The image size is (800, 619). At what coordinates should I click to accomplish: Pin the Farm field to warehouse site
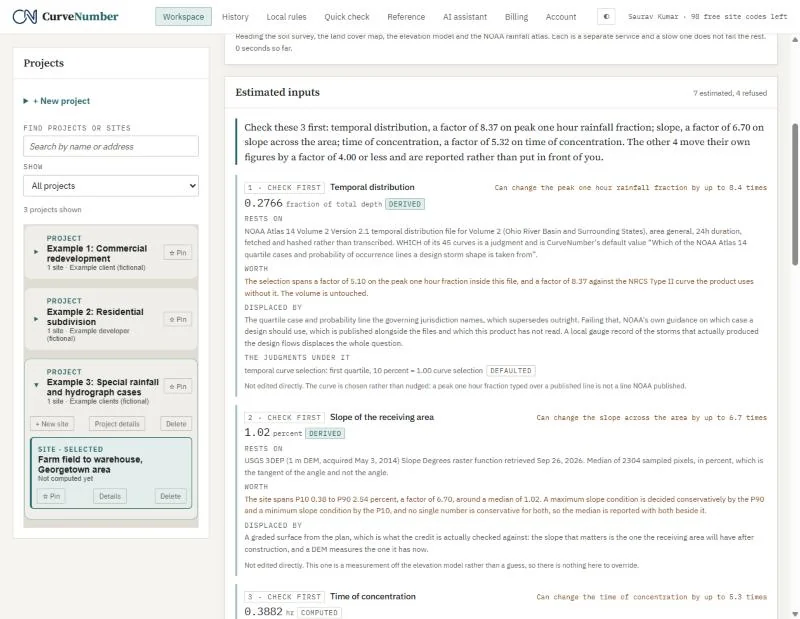click(x=51, y=496)
